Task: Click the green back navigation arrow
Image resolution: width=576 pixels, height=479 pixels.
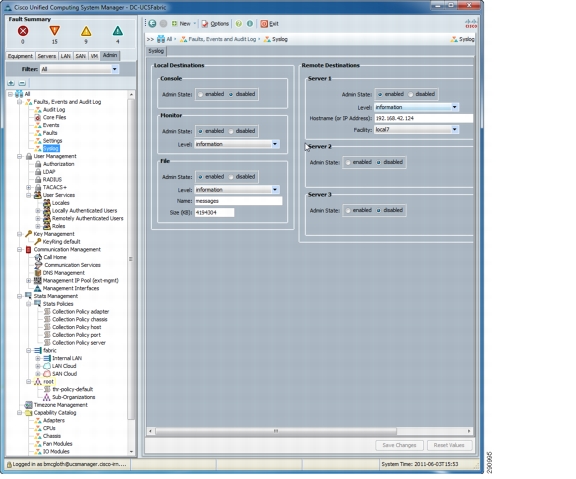Action: (152, 24)
